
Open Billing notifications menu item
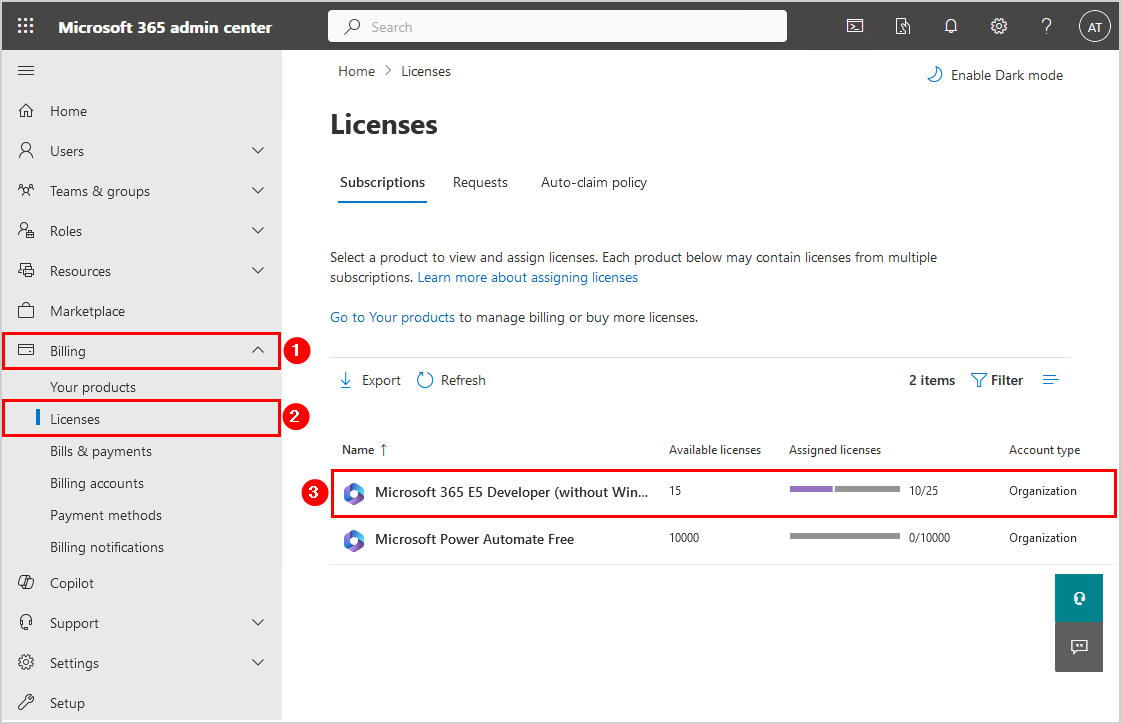click(107, 547)
